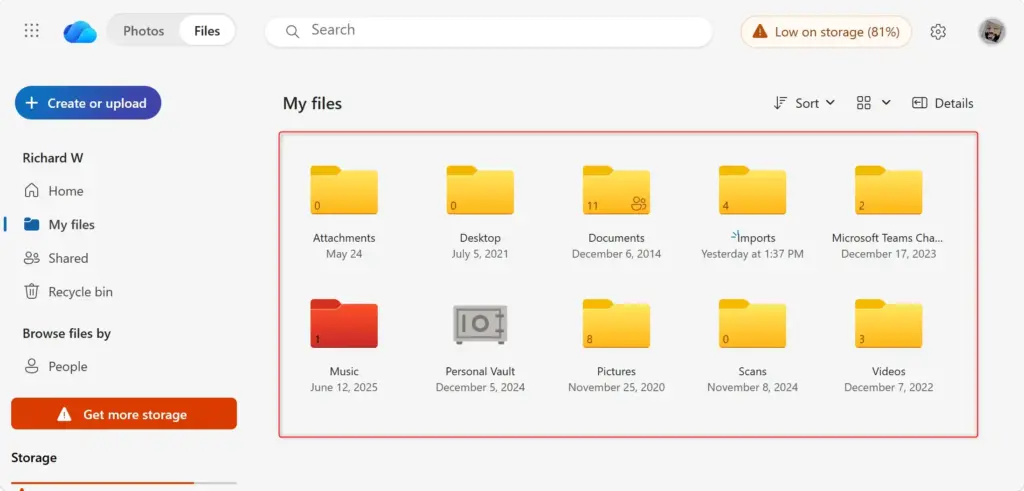Open Shared in sidebar
Image resolution: width=1024 pixels, height=491 pixels.
(68, 258)
